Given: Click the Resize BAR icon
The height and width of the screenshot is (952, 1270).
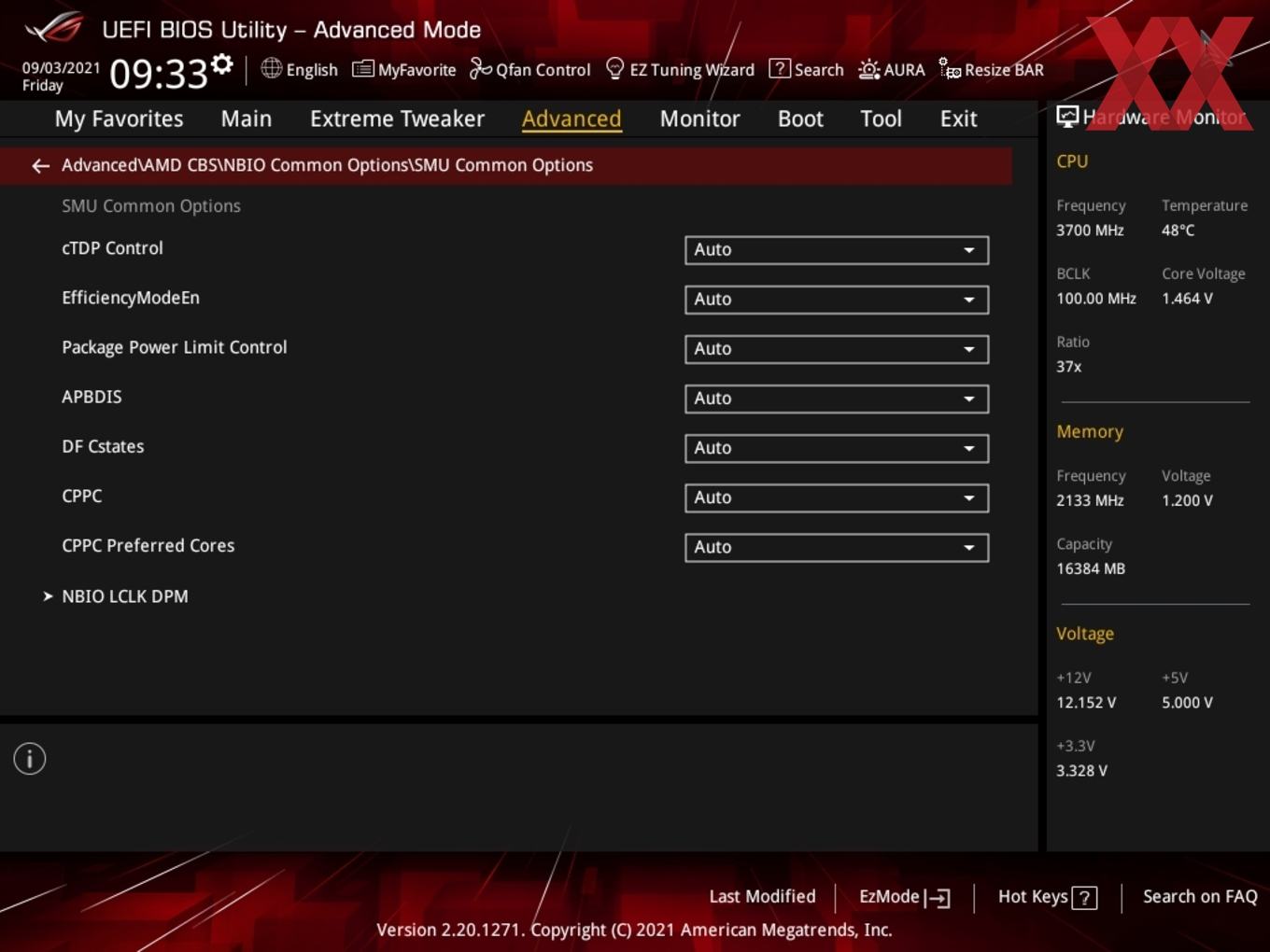Looking at the screenshot, I should 950,69.
